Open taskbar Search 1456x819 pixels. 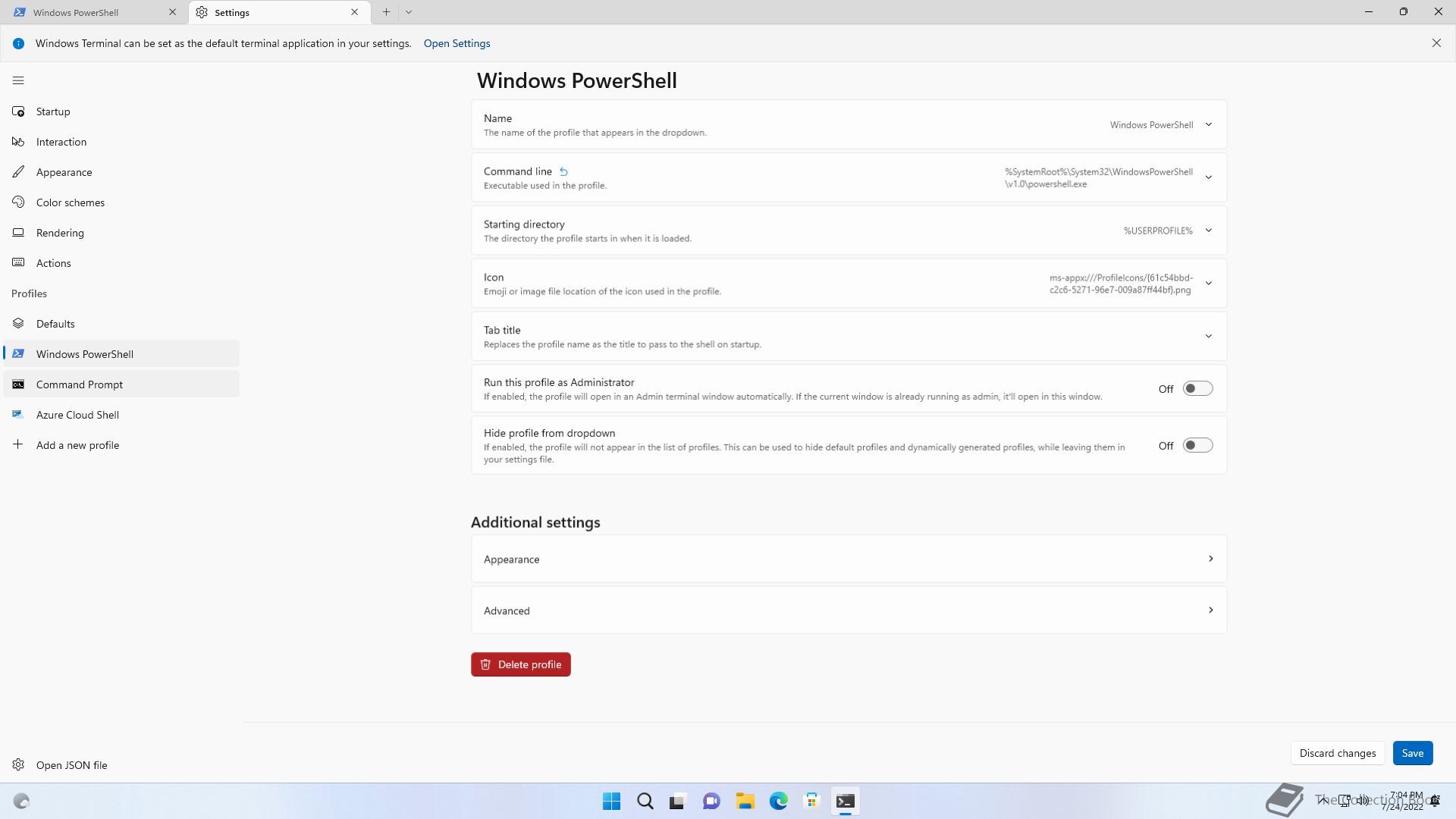tap(645, 801)
